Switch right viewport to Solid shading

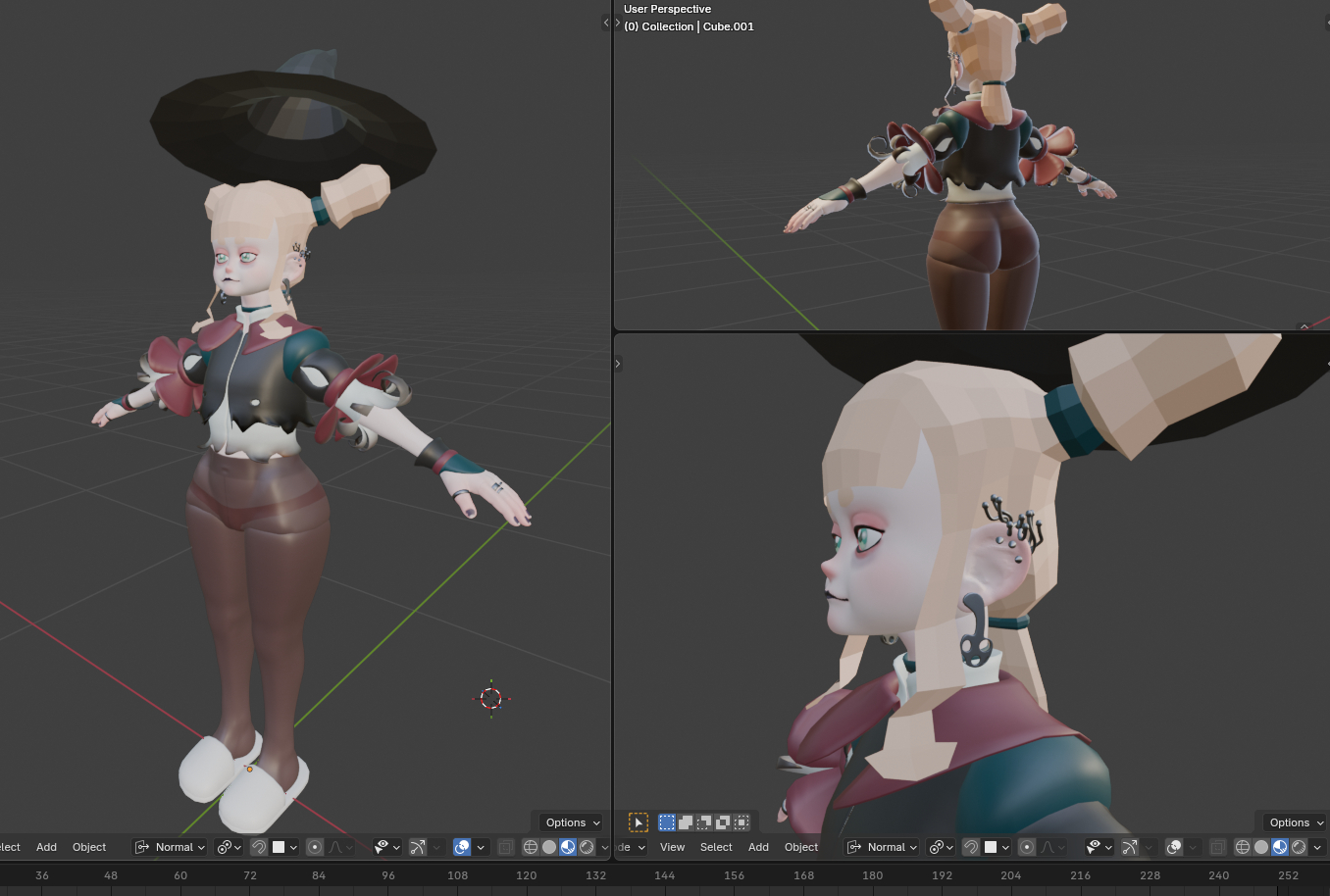click(x=1261, y=847)
